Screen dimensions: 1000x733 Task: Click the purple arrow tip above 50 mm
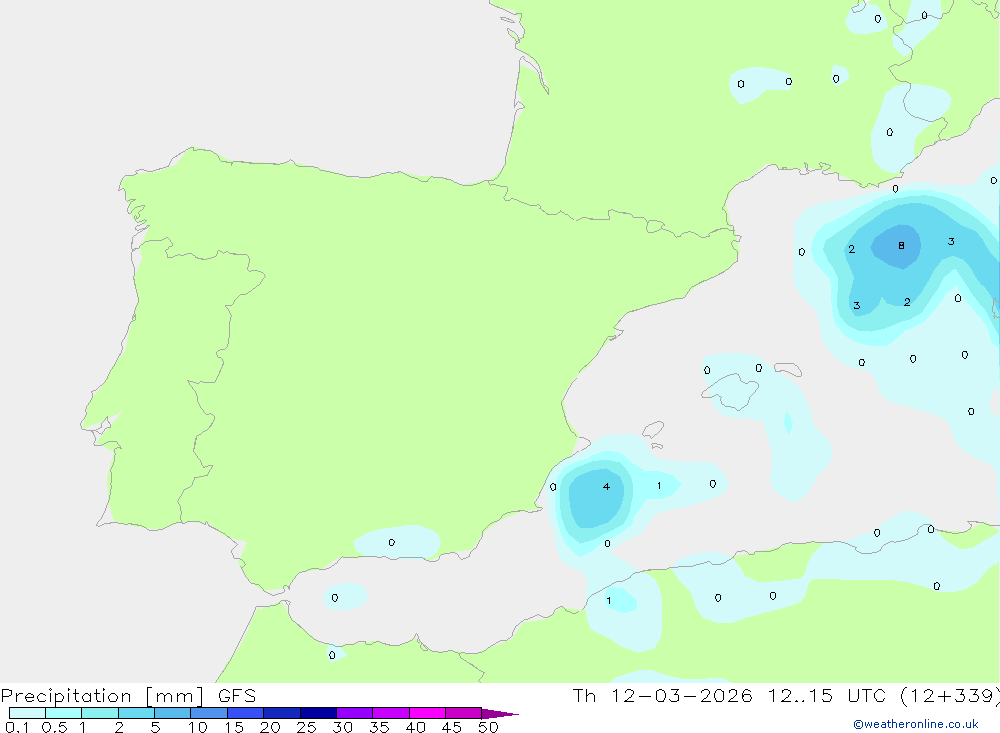click(x=499, y=713)
